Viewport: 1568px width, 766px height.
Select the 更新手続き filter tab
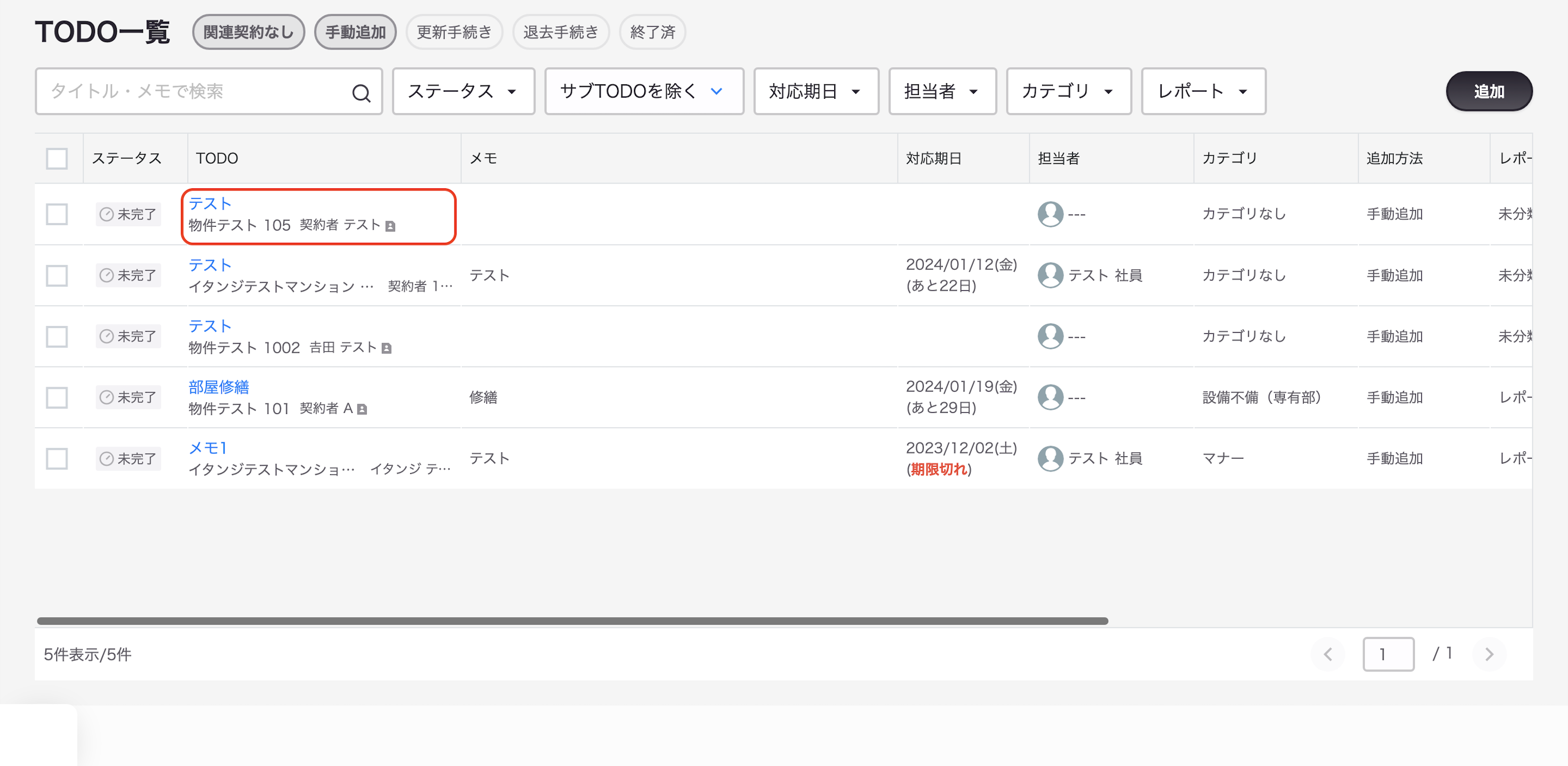coord(454,32)
